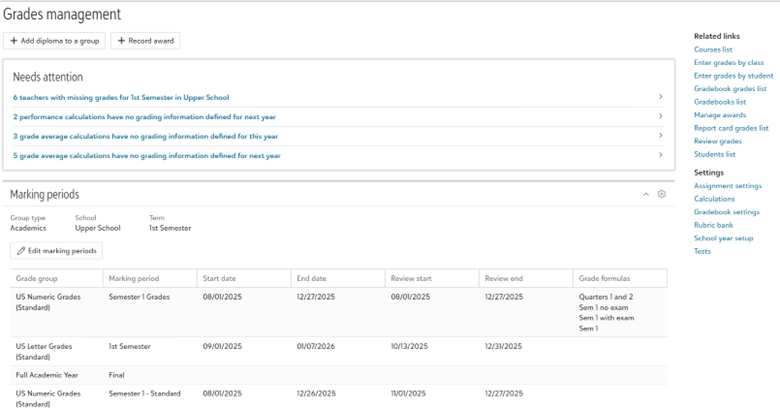Open Assignment settings link
This screenshot has height=410, width=780.
tap(728, 186)
